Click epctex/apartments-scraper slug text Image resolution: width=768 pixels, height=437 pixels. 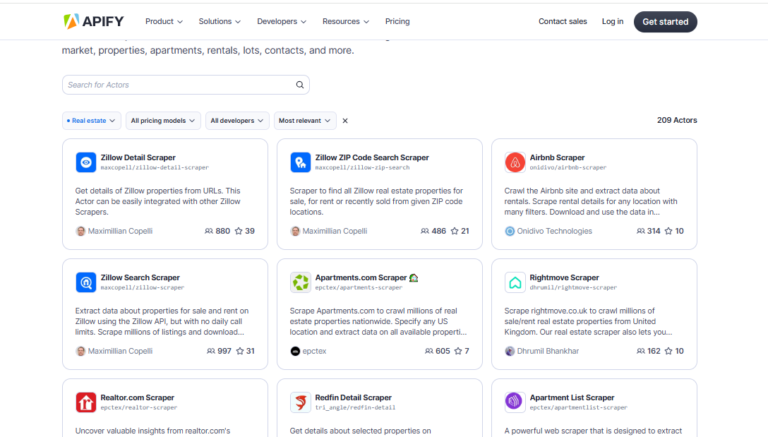point(359,288)
